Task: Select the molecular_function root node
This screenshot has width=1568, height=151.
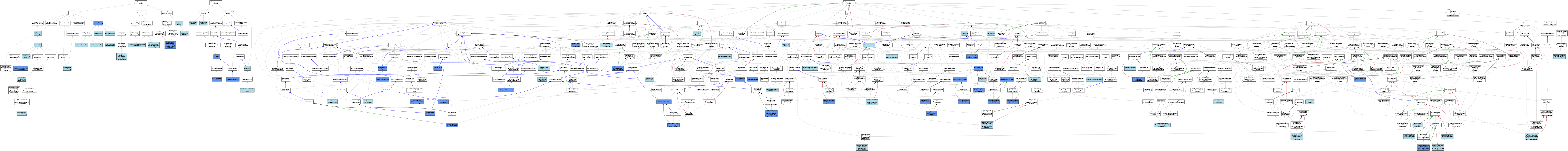Action: coord(141,2)
